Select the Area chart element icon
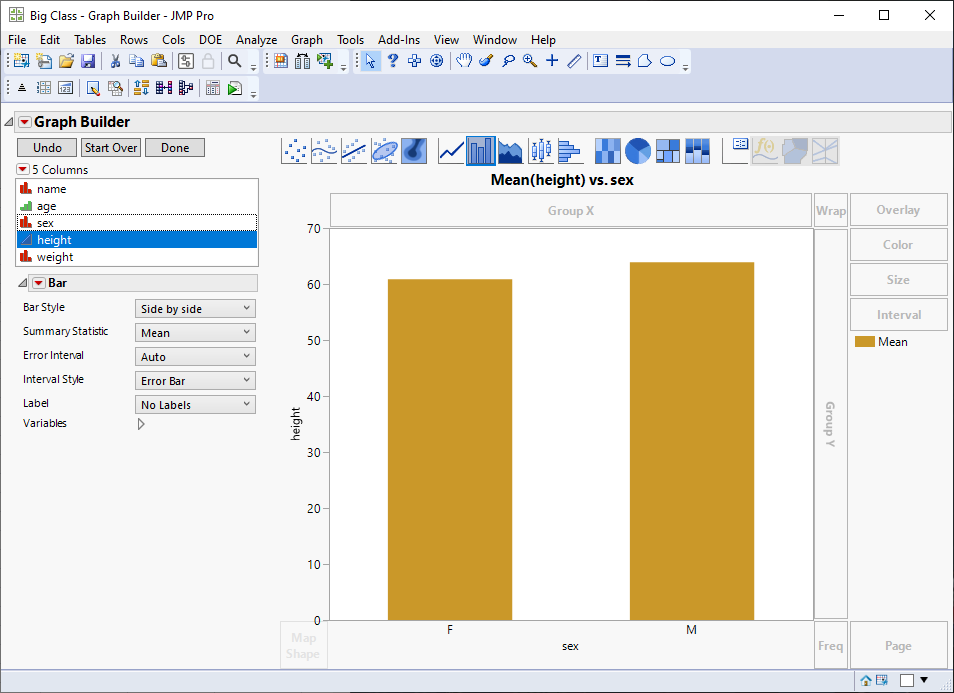This screenshot has width=954, height=693. 511,151
